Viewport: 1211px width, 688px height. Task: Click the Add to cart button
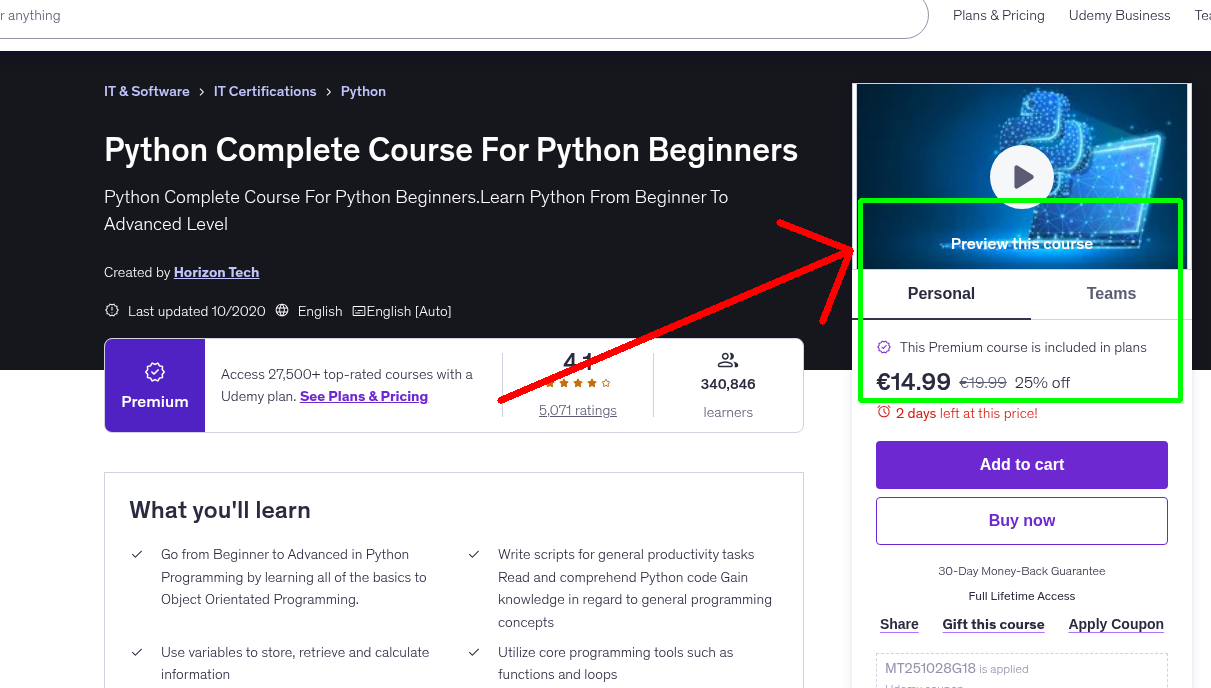pyautogui.click(x=1021, y=465)
